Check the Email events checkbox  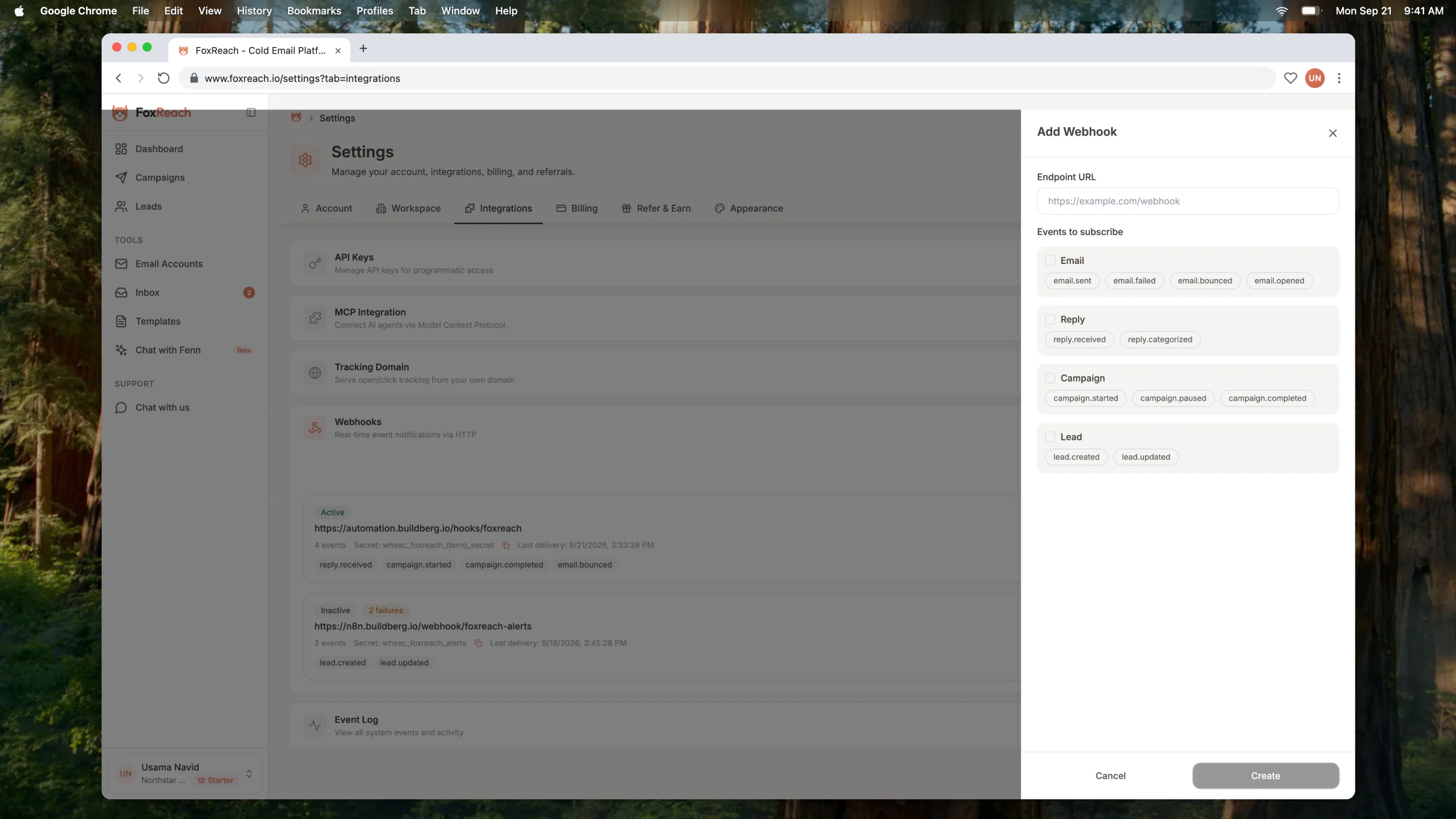[1050, 260]
